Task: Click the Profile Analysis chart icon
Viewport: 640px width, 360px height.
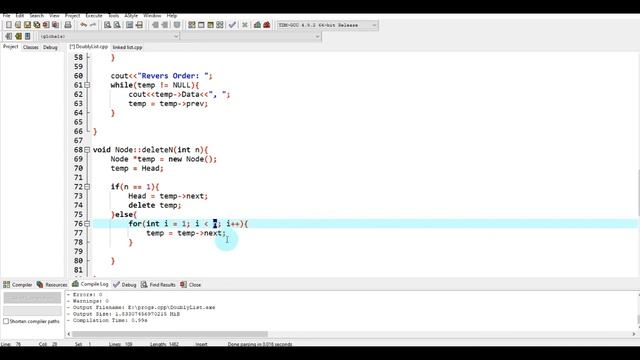Action: pos(257,25)
